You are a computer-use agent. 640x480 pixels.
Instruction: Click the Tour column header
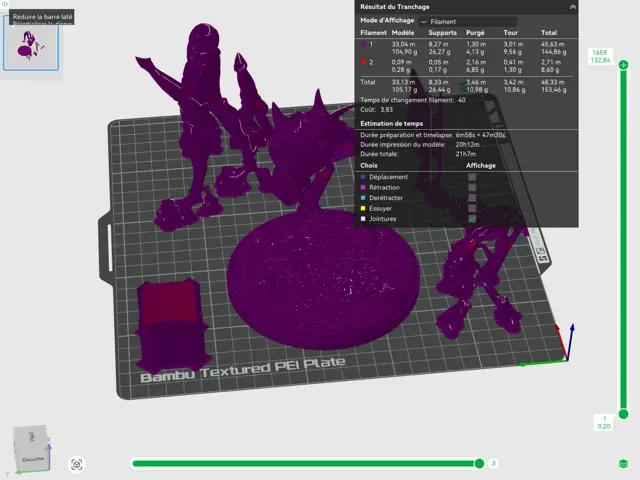point(510,33)
